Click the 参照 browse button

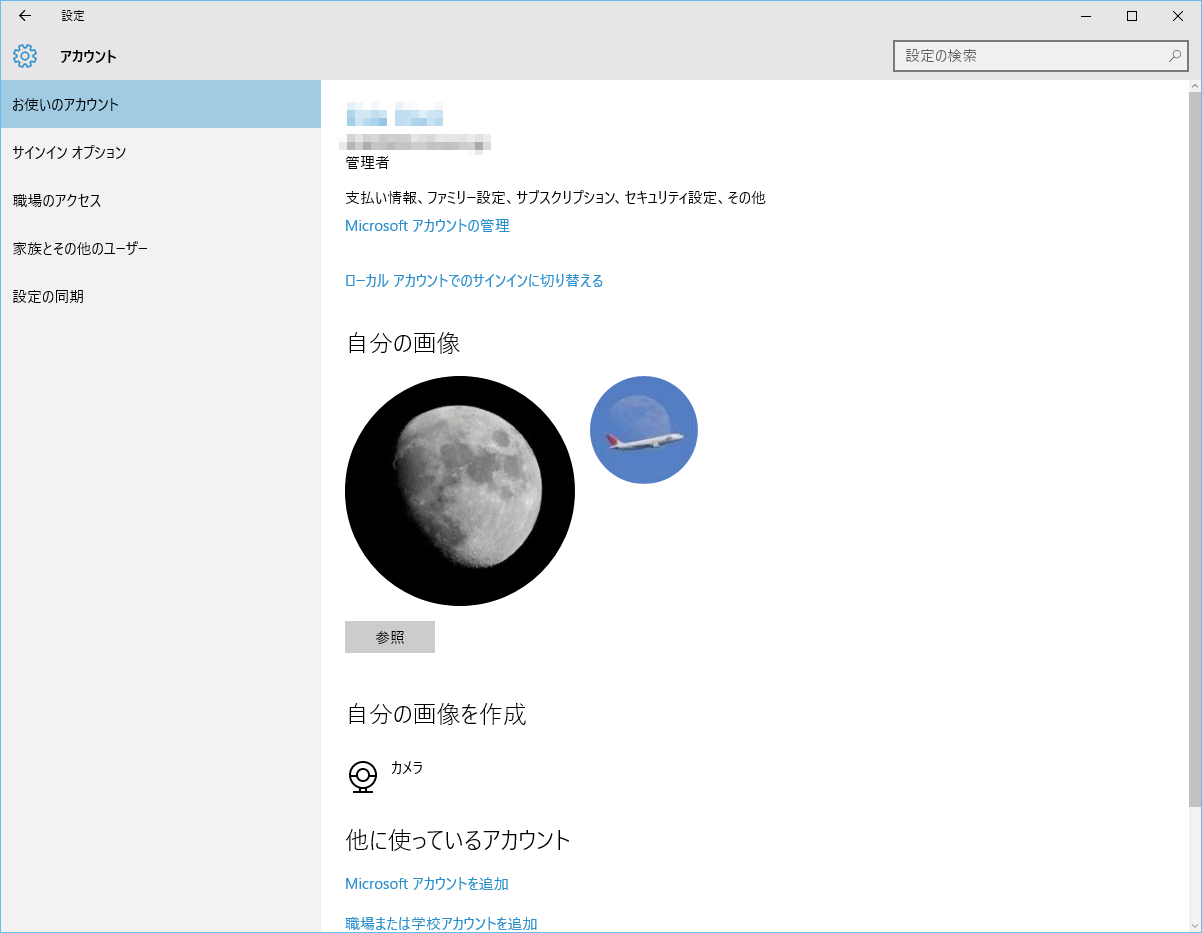pos(390,637)
